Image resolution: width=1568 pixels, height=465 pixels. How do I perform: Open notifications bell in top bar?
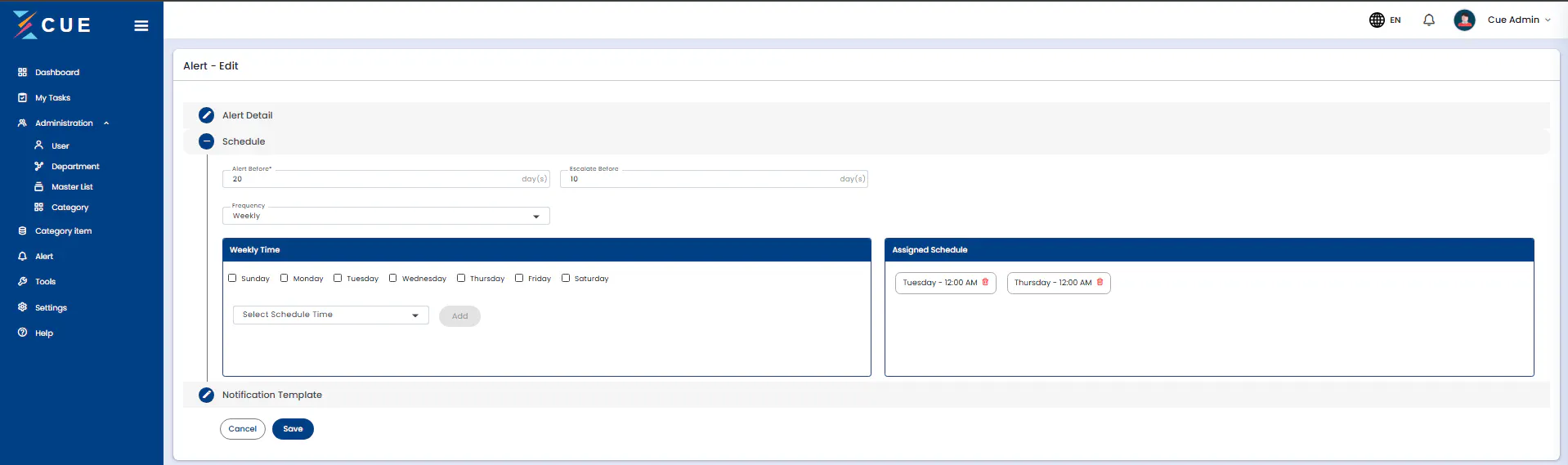click(1429, 20)
